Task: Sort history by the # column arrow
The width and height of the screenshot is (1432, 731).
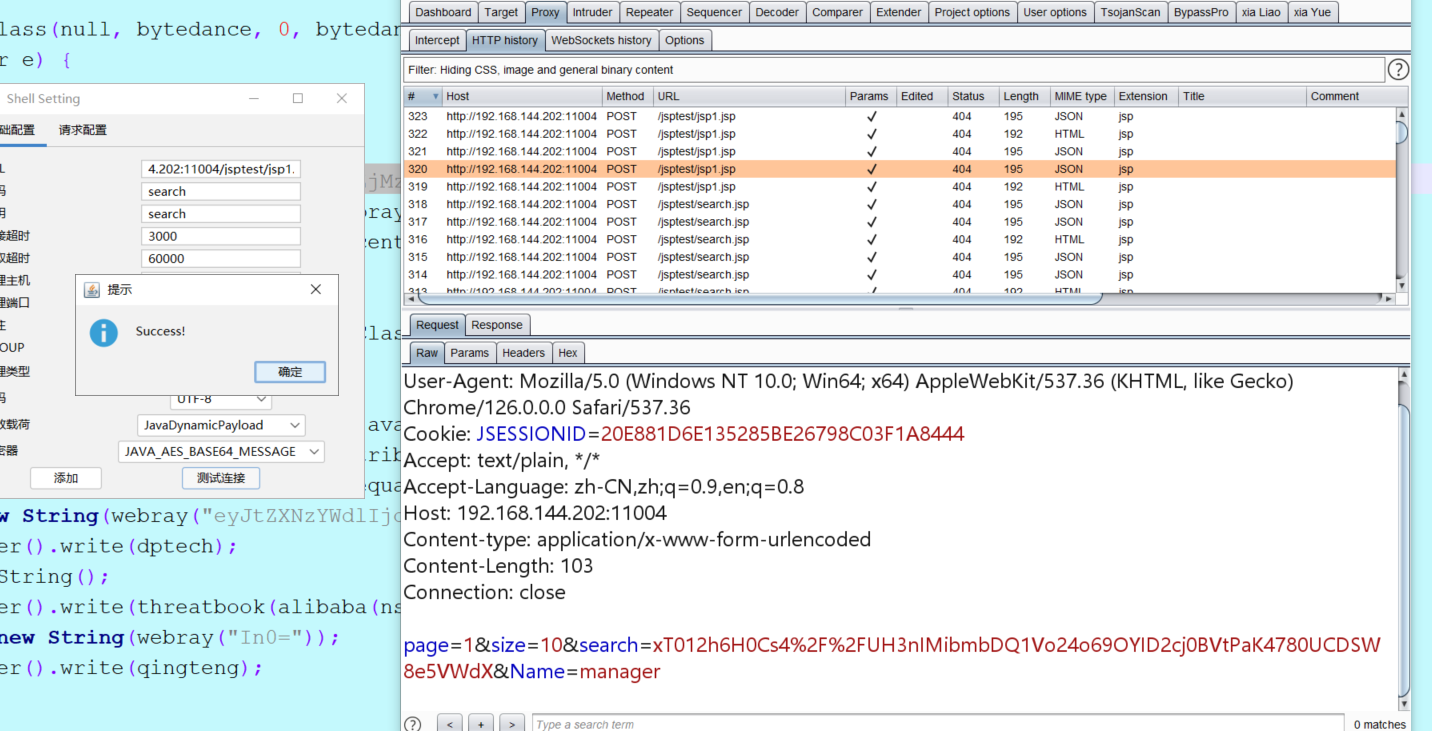Action: tap(435, 97)
